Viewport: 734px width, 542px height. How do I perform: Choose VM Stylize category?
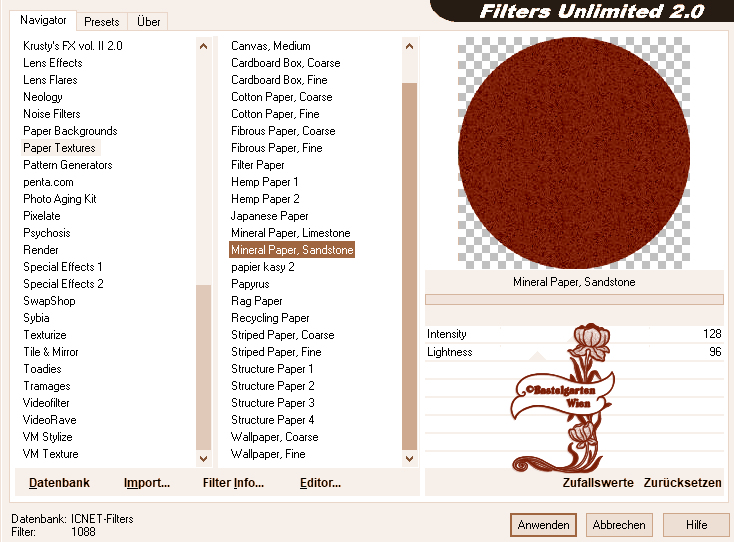[x=47, y=437]
